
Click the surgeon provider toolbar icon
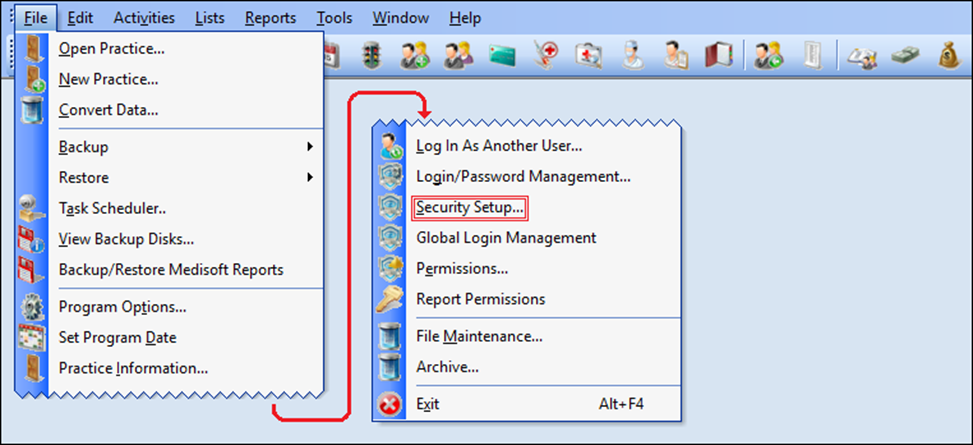[x=632, y=56]
